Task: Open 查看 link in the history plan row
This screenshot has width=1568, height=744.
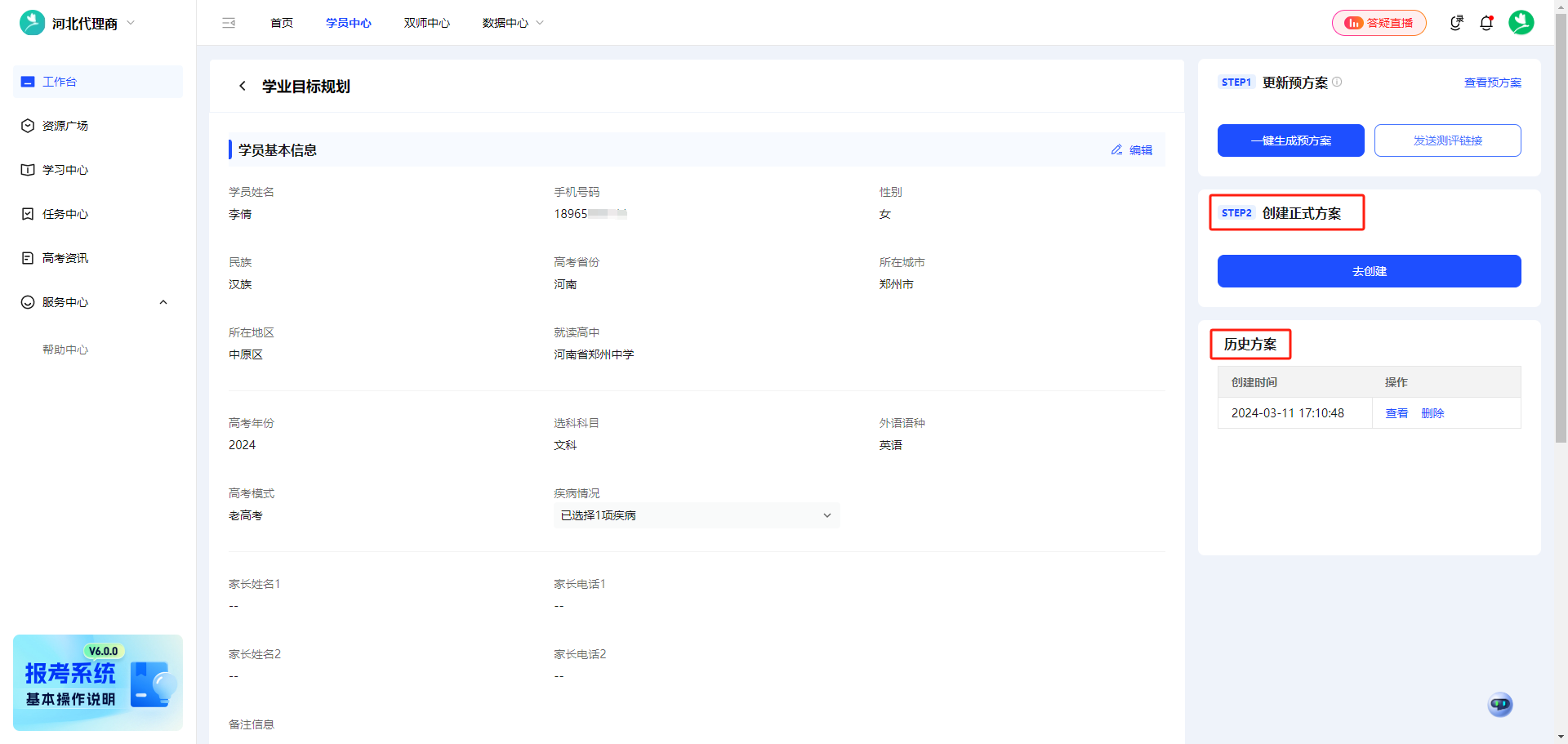Action: [x=1396, y=413]
